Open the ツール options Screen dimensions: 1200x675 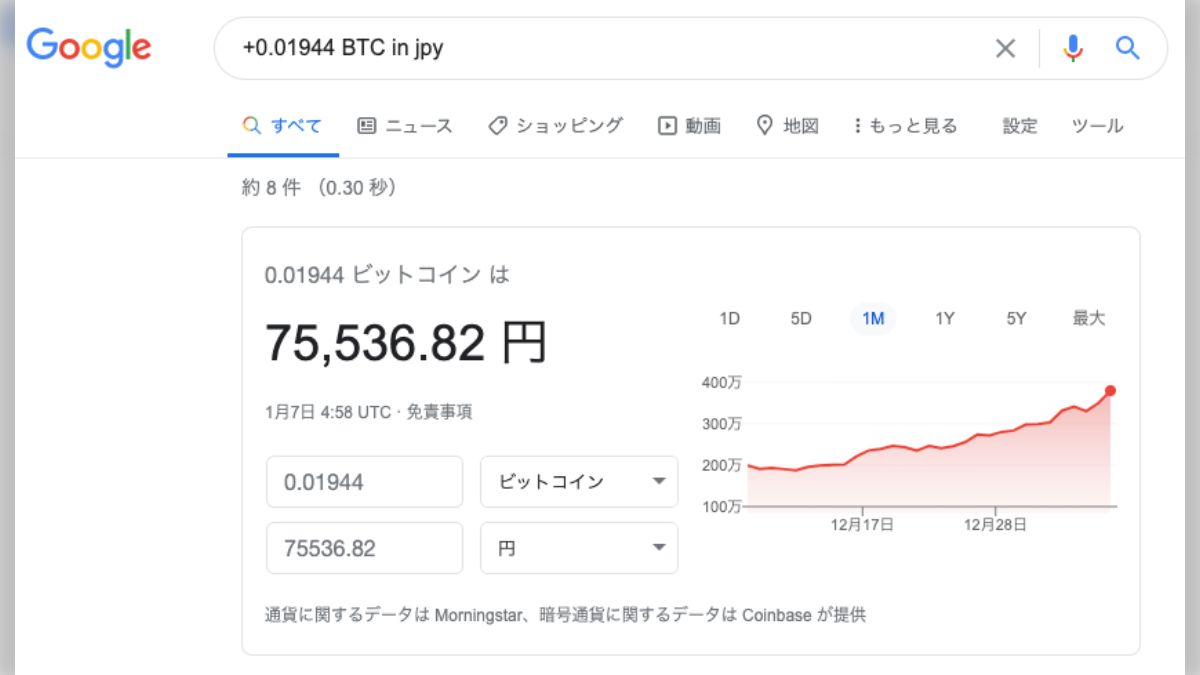pos(1096,126)
